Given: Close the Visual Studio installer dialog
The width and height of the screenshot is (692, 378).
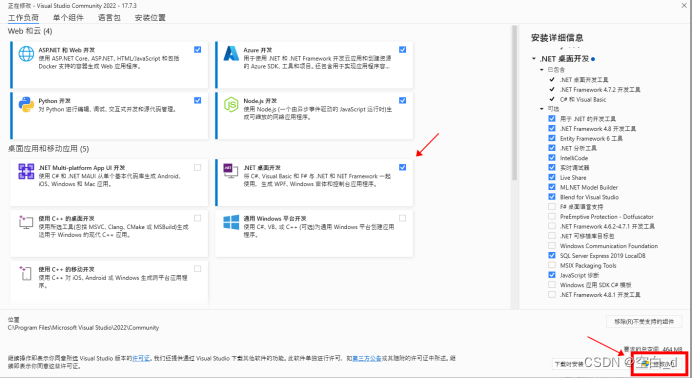Looking at the screenshot, I should (x=684, y=6).
